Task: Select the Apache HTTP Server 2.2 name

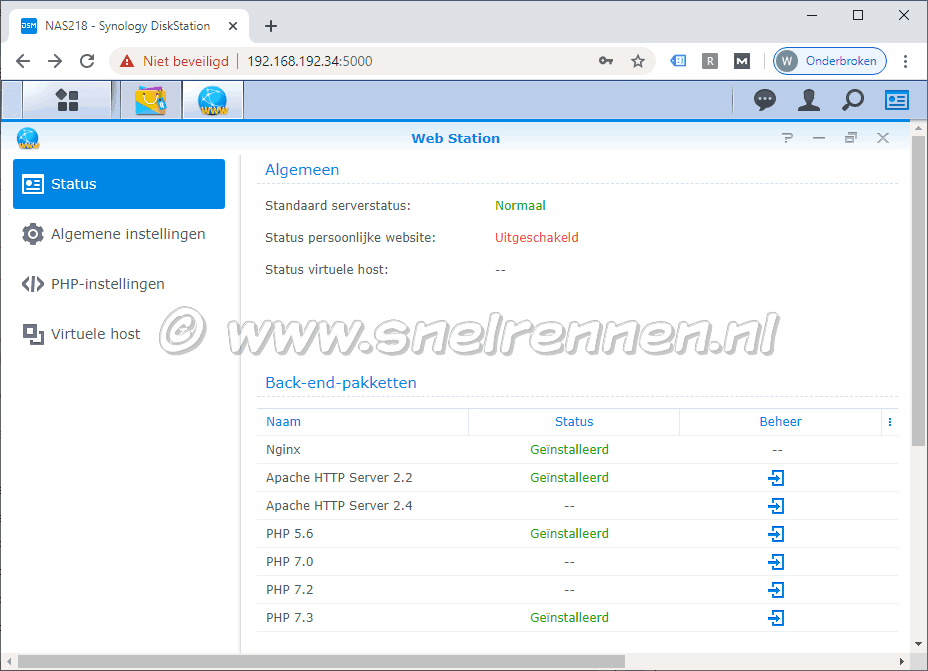Action: click(339, 478)
